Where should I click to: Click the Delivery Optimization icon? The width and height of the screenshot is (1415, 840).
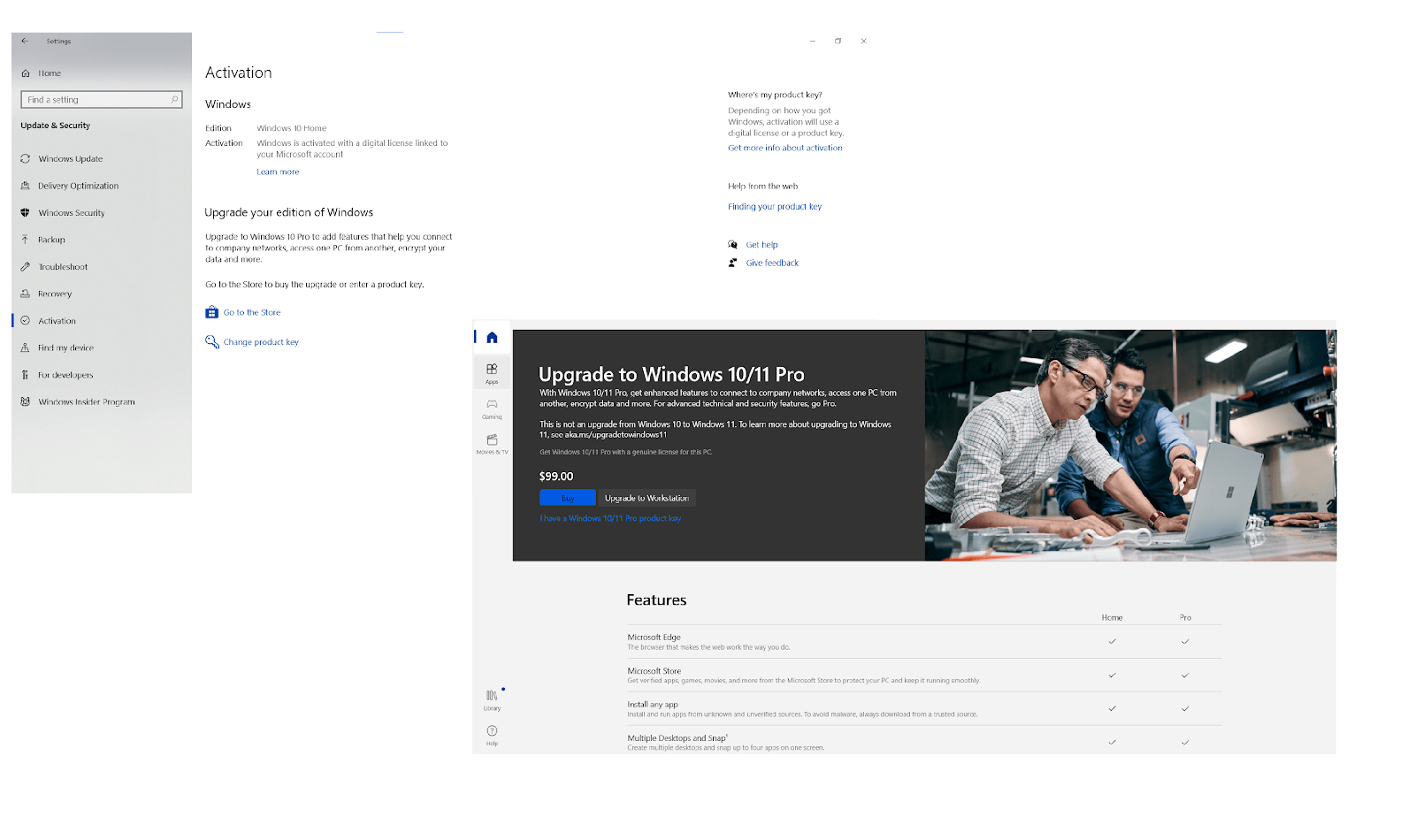(25, 186)
